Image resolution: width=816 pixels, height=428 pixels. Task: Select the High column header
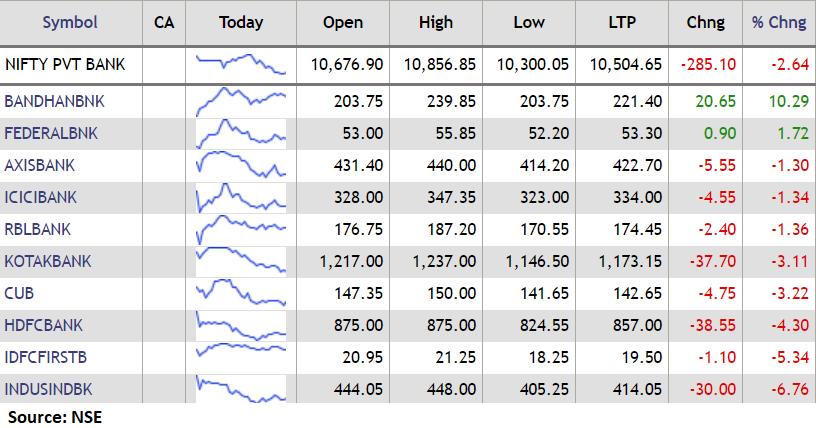(x=436, y=22)
